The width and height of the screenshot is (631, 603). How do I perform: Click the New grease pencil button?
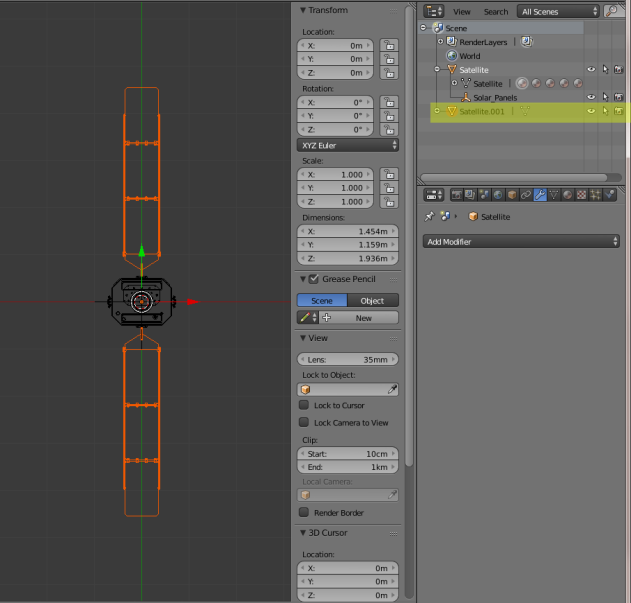[x=363, y=317]
